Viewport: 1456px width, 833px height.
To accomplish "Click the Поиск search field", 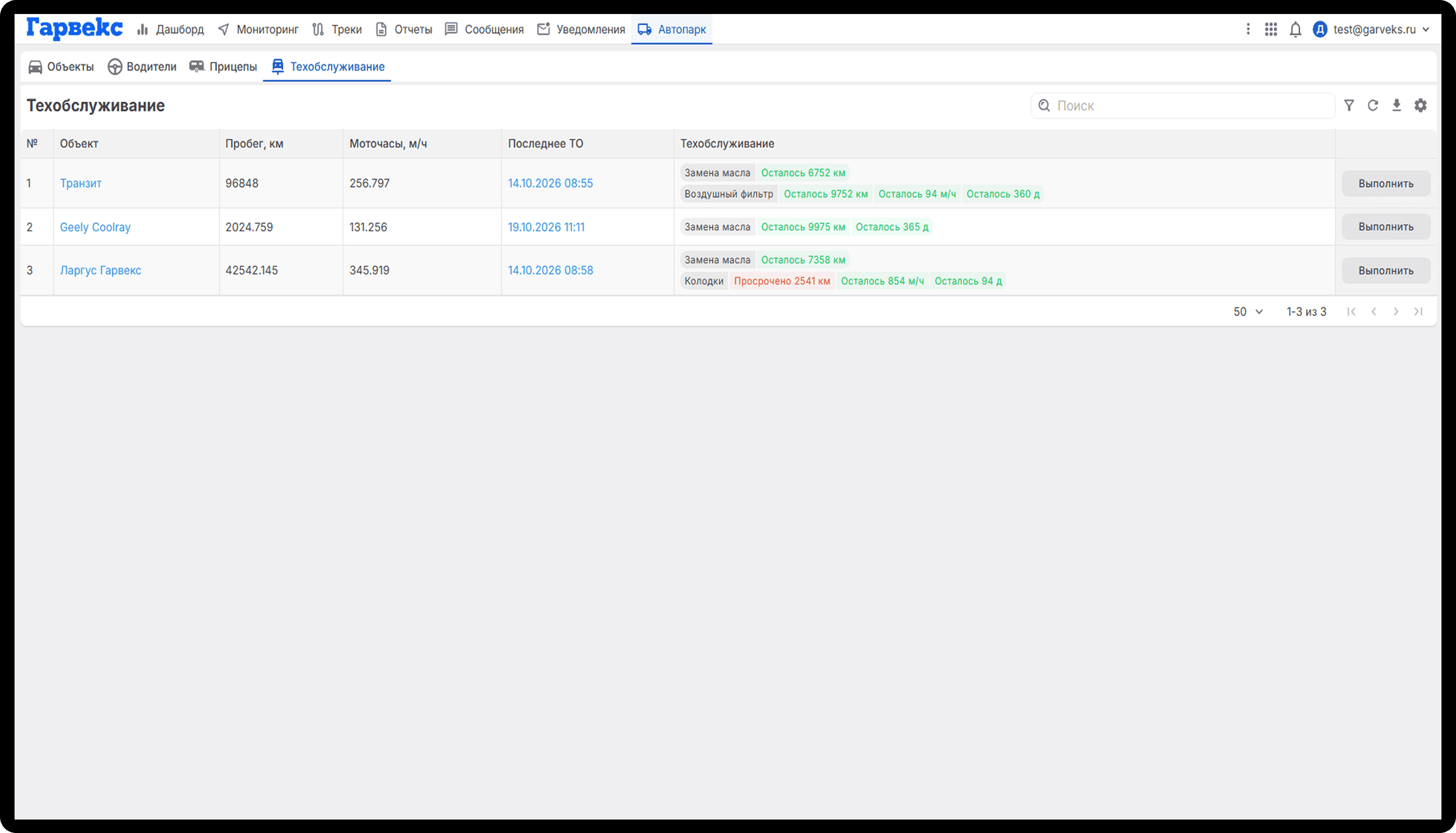I will (x=1183, y=106).
